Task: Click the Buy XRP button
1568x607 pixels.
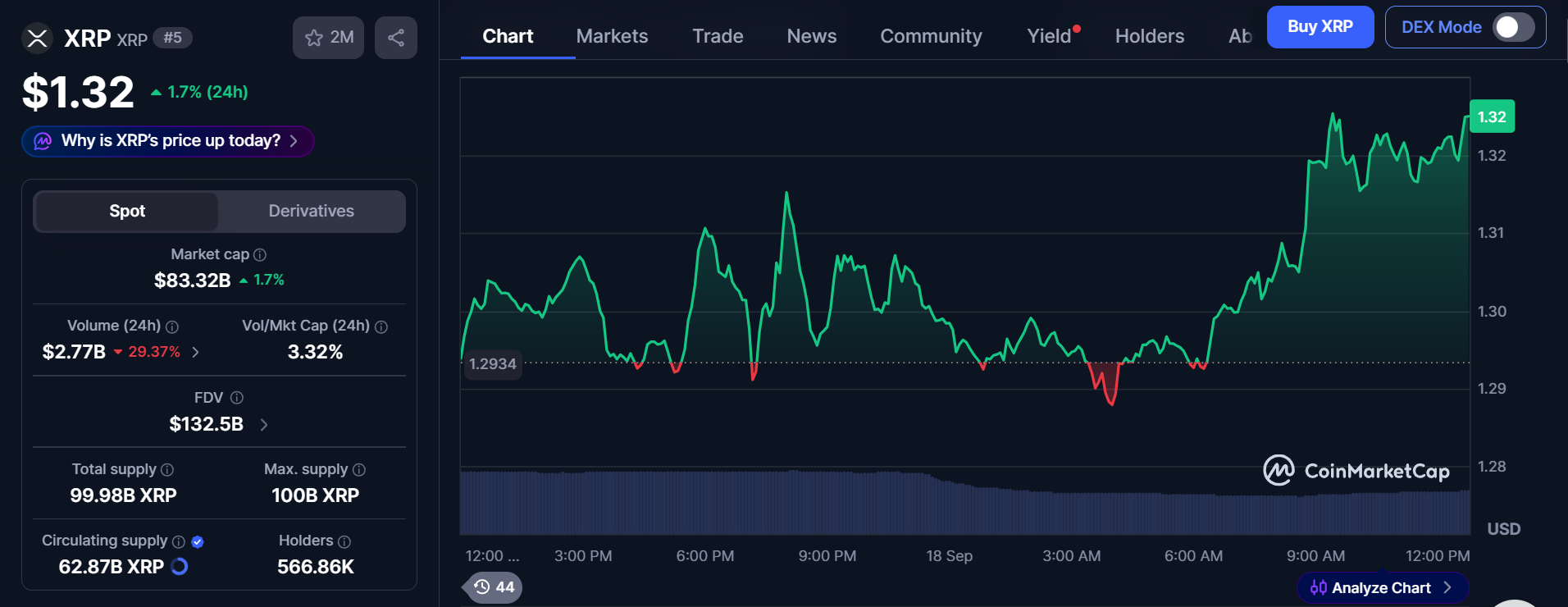Action: coord(1320,27)
